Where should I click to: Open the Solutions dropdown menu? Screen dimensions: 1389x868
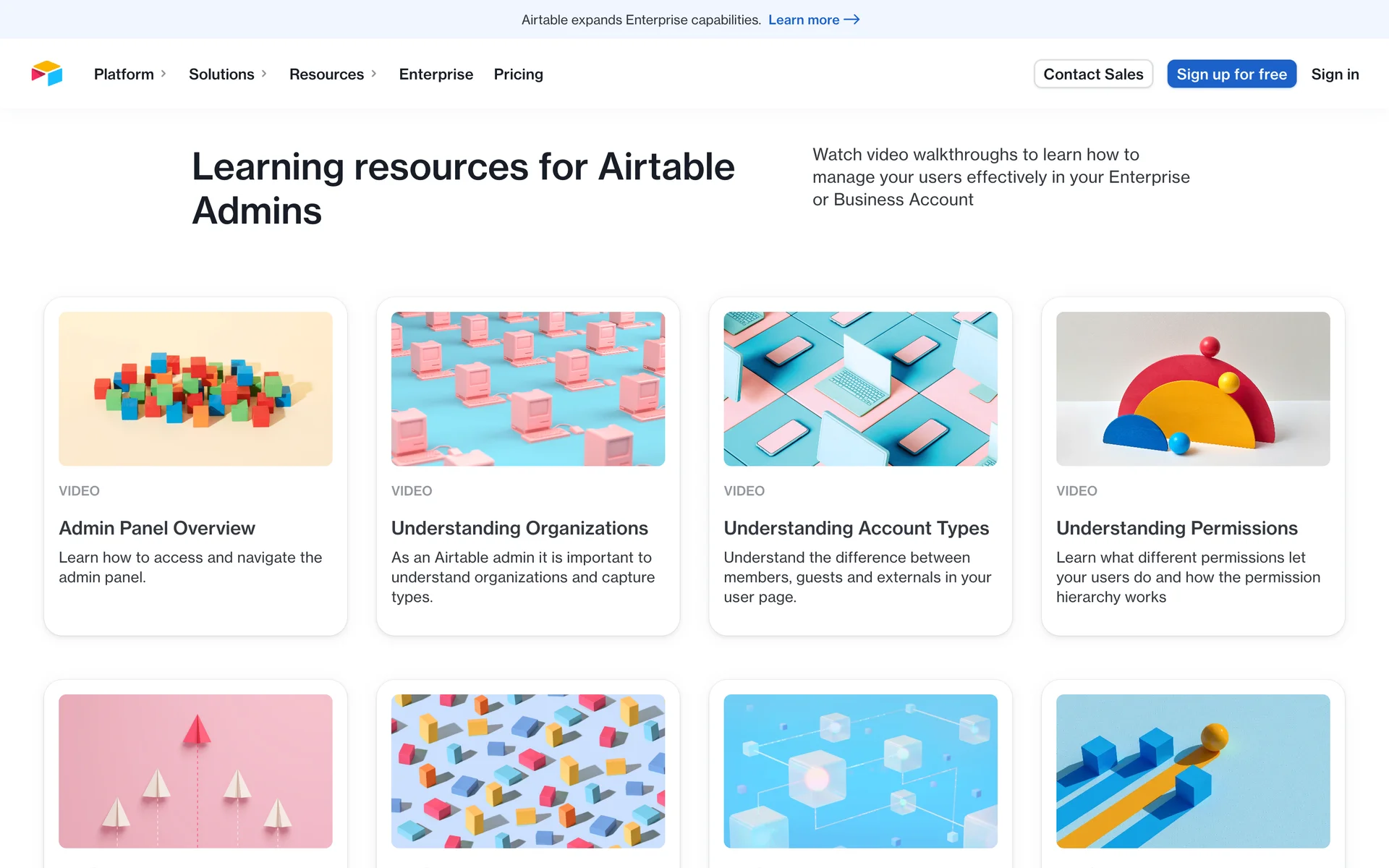[x=227, y=74]
